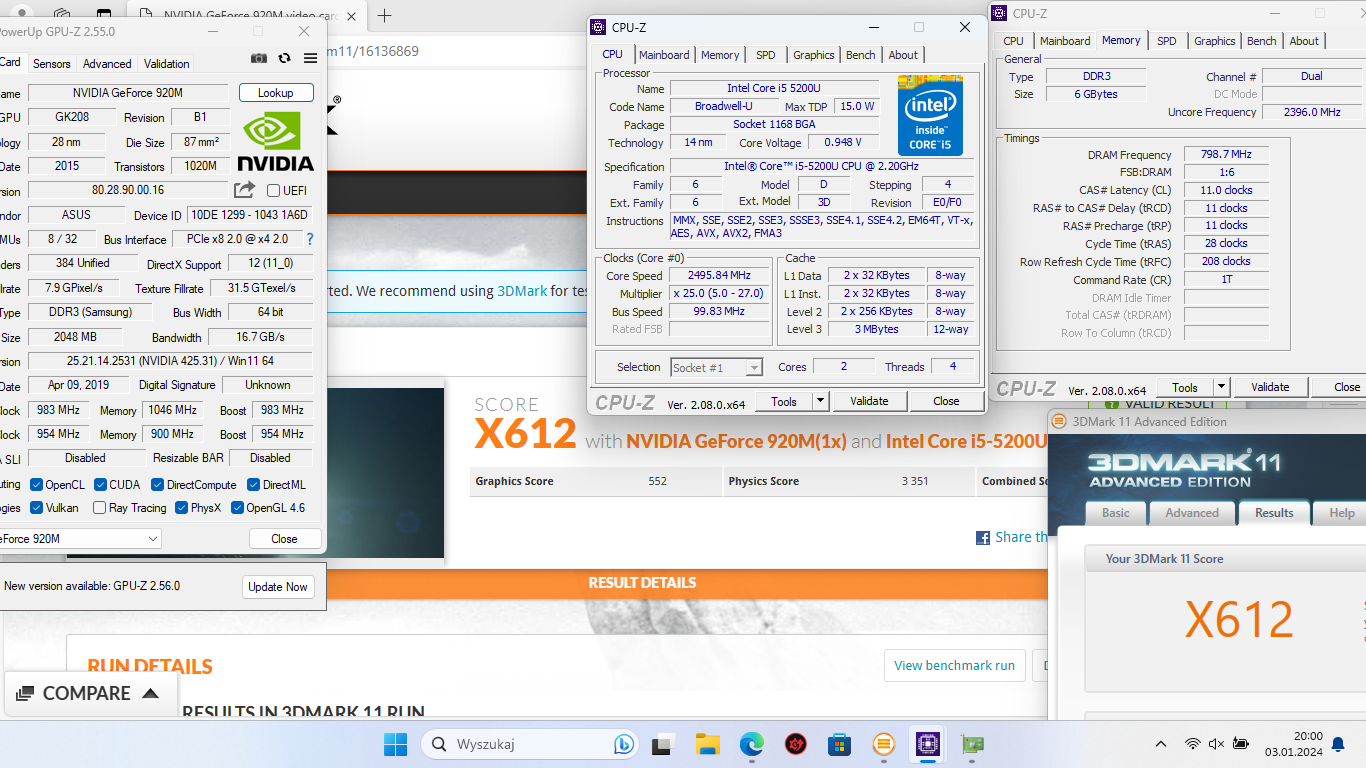
Task: Switch to CPU-Z in the taskbar
Action: click(927, 744)
